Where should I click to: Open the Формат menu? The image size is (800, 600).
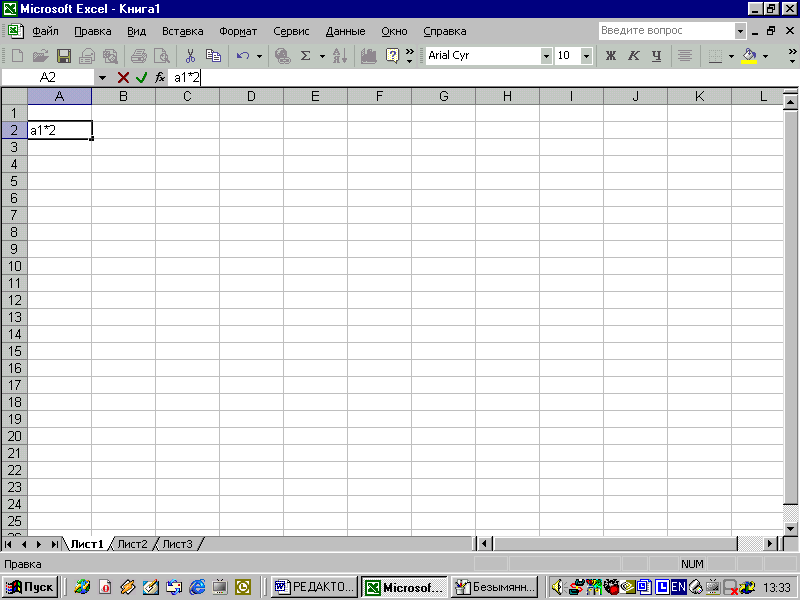tap(238, 31)
